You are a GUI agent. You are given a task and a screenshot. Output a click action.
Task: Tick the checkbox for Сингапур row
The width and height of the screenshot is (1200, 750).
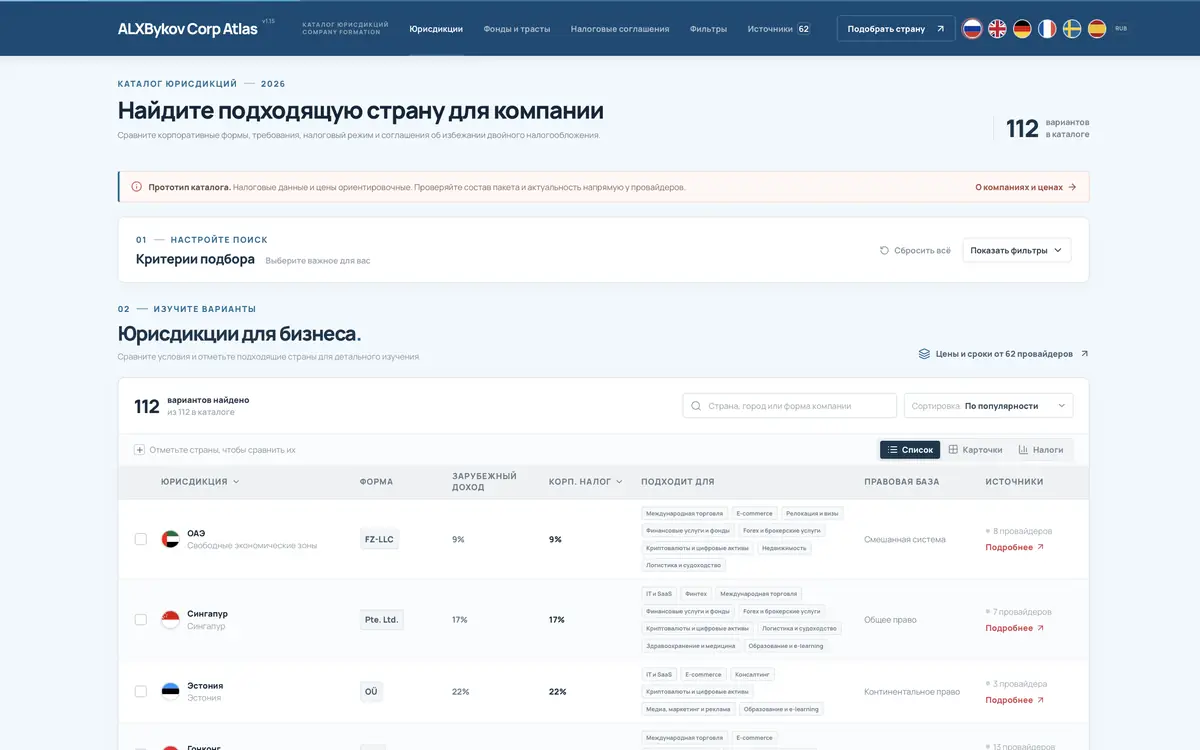[140, 619]
